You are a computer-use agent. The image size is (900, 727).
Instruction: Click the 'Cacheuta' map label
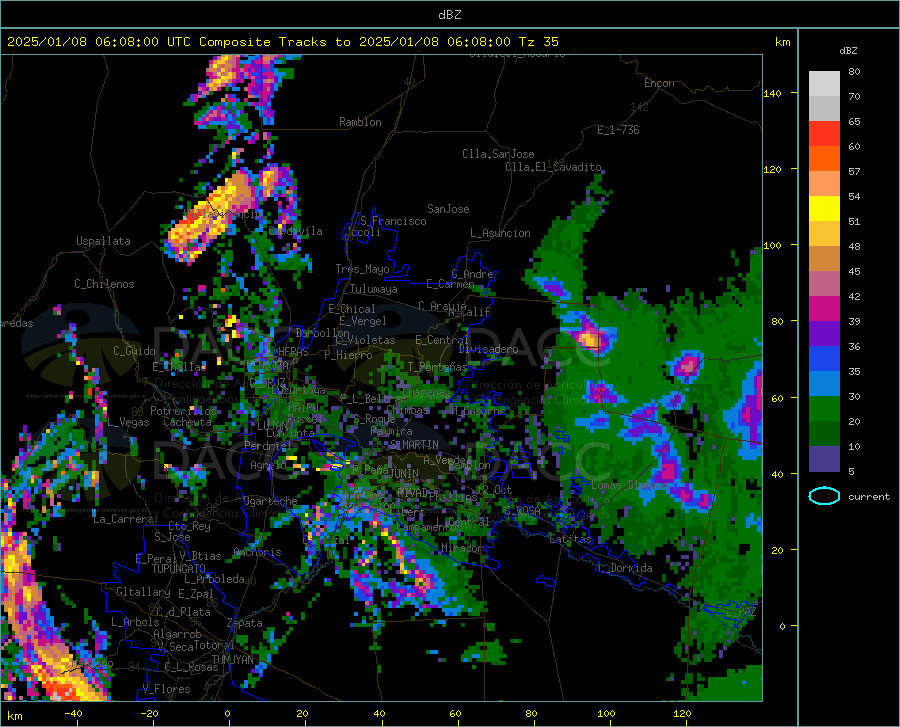[187, 422]
